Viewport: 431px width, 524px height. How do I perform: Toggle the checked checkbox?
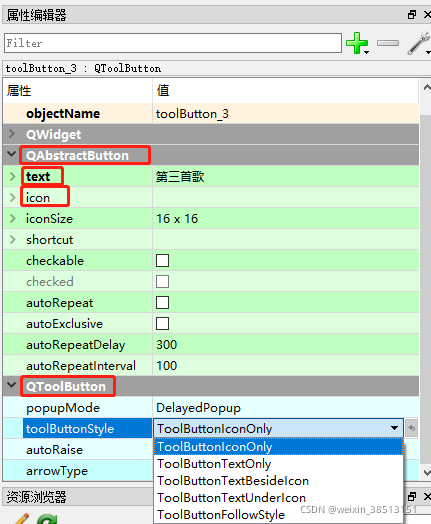point(162,281)
